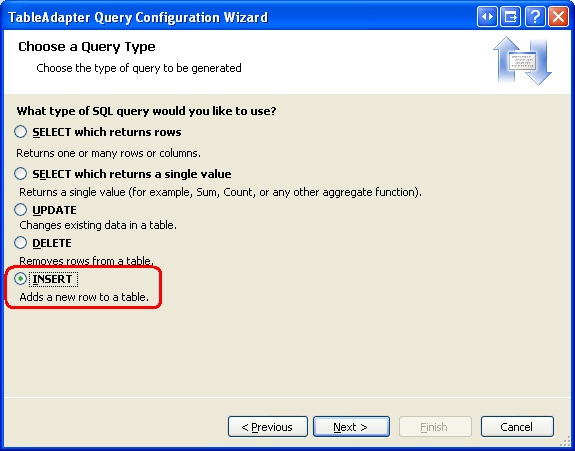
Task: Choose the DELETE query radio button
Action: click(x=21, y=242)
